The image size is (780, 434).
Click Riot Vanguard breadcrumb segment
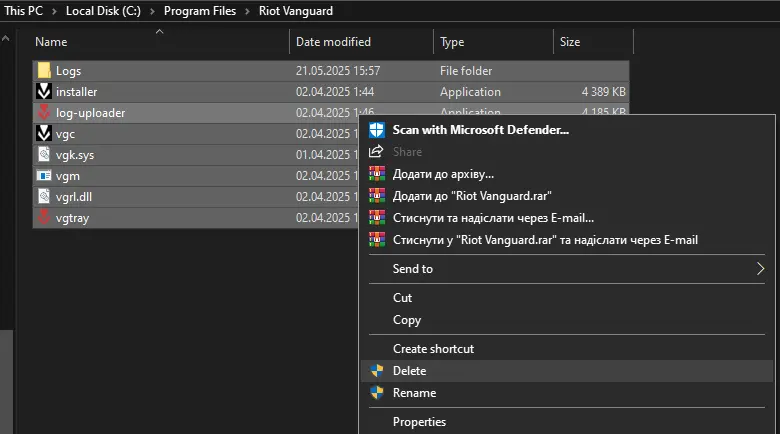point(295,10)
